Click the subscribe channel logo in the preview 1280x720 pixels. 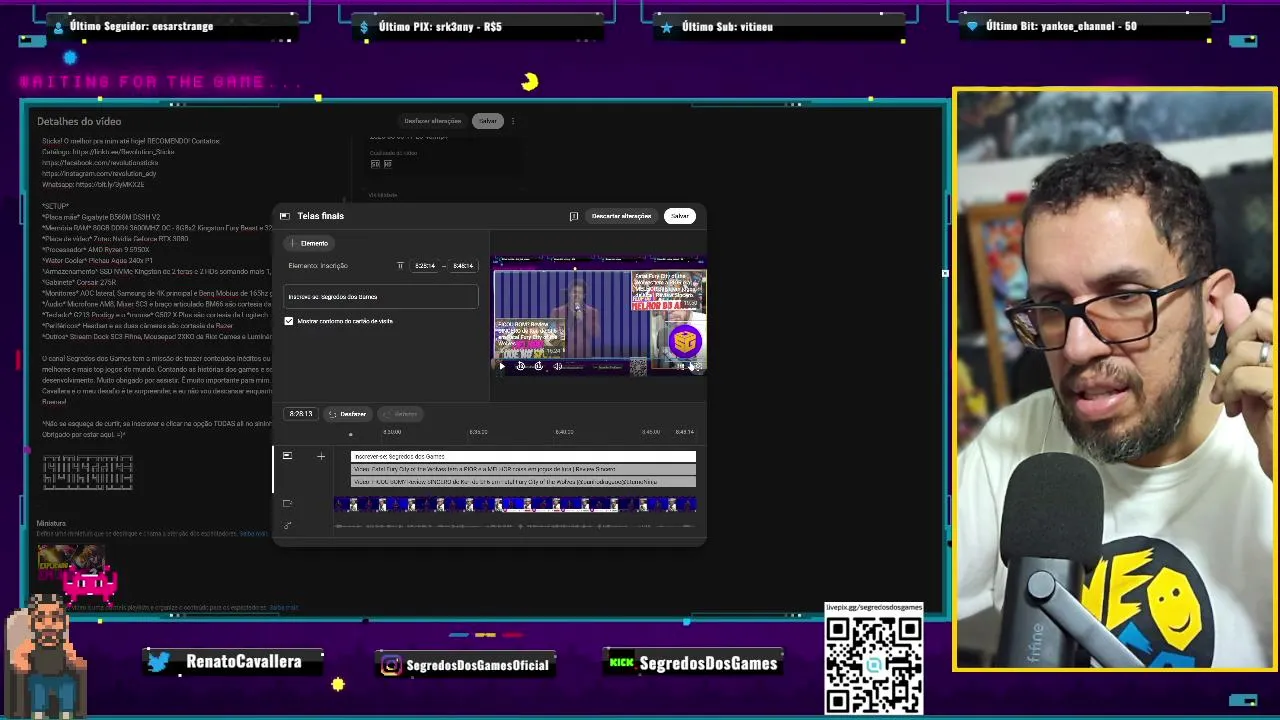coord(684,342)
